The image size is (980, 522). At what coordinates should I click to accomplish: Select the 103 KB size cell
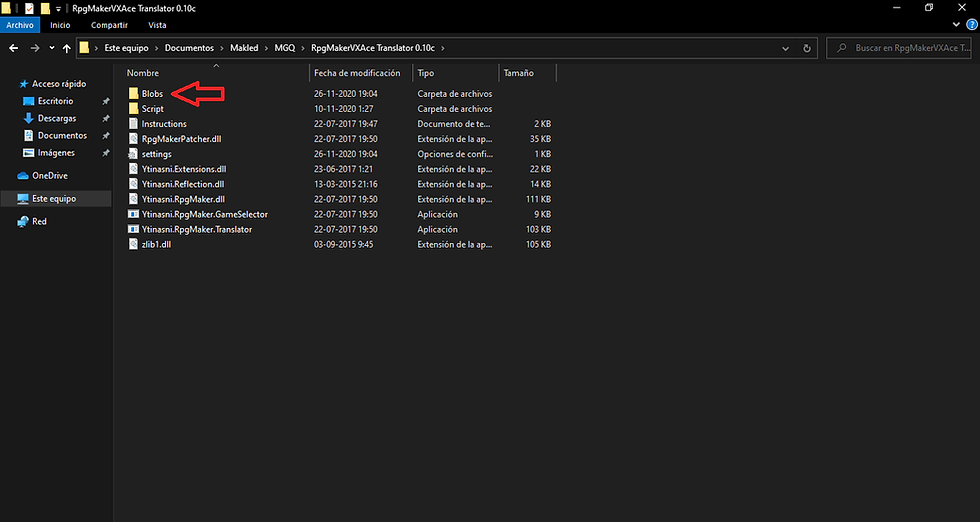[538, 229]
